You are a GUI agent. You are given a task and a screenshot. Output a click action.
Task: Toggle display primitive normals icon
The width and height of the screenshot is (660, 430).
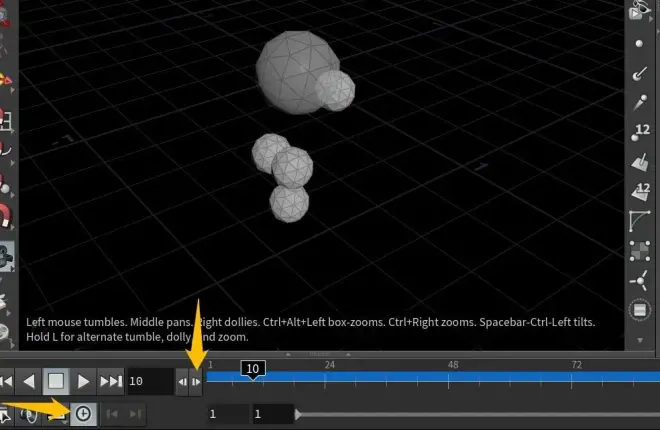click(x=640, y=162)
